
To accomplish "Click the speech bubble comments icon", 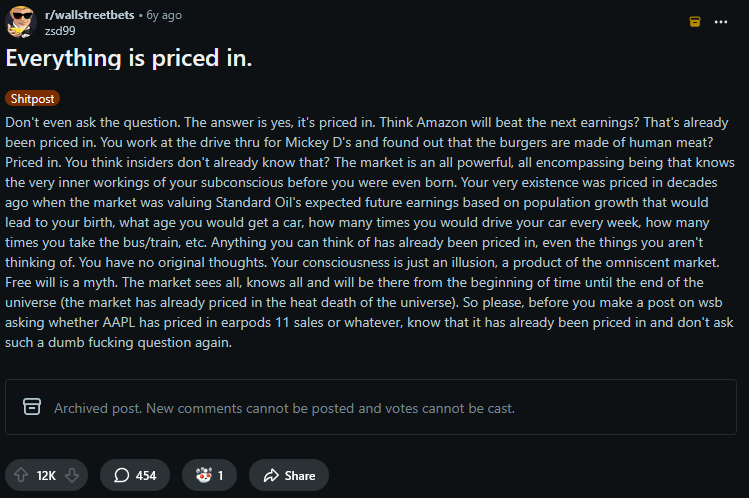I will 122,476.
